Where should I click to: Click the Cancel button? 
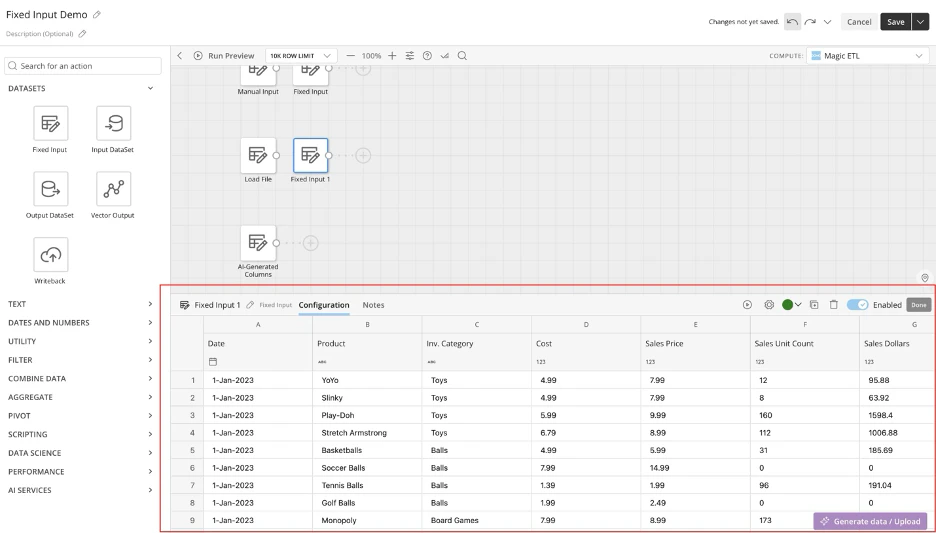[859, 22]
